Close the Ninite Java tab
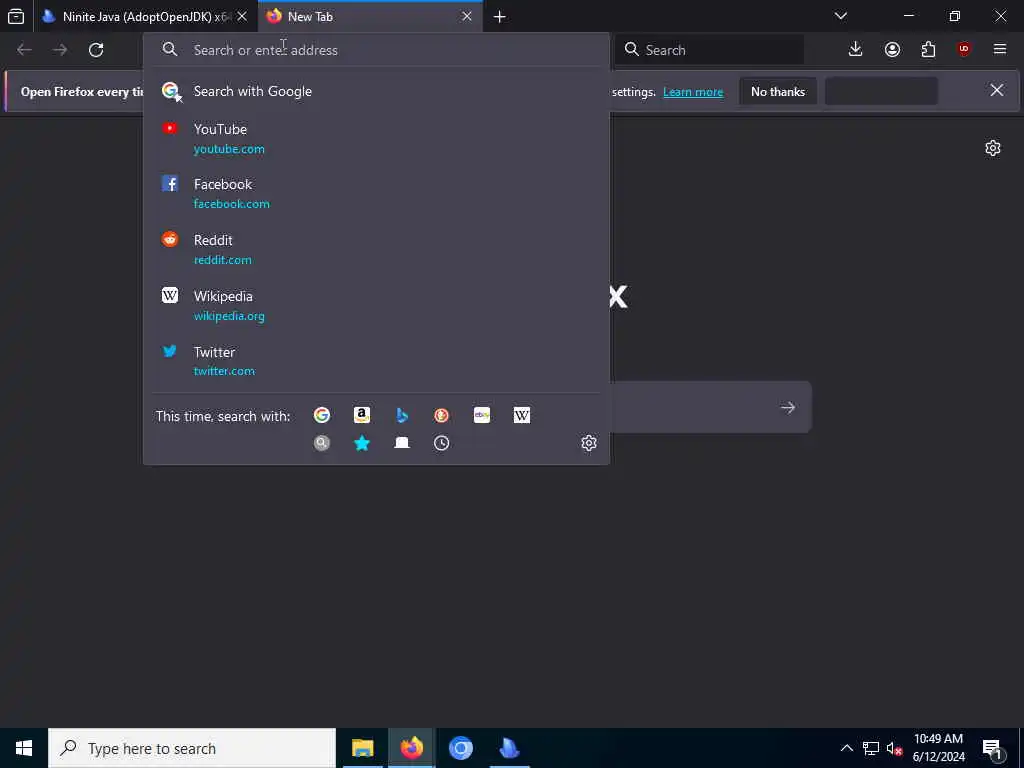The width and height of the screenshot is (1024, 768). point(242,16)
